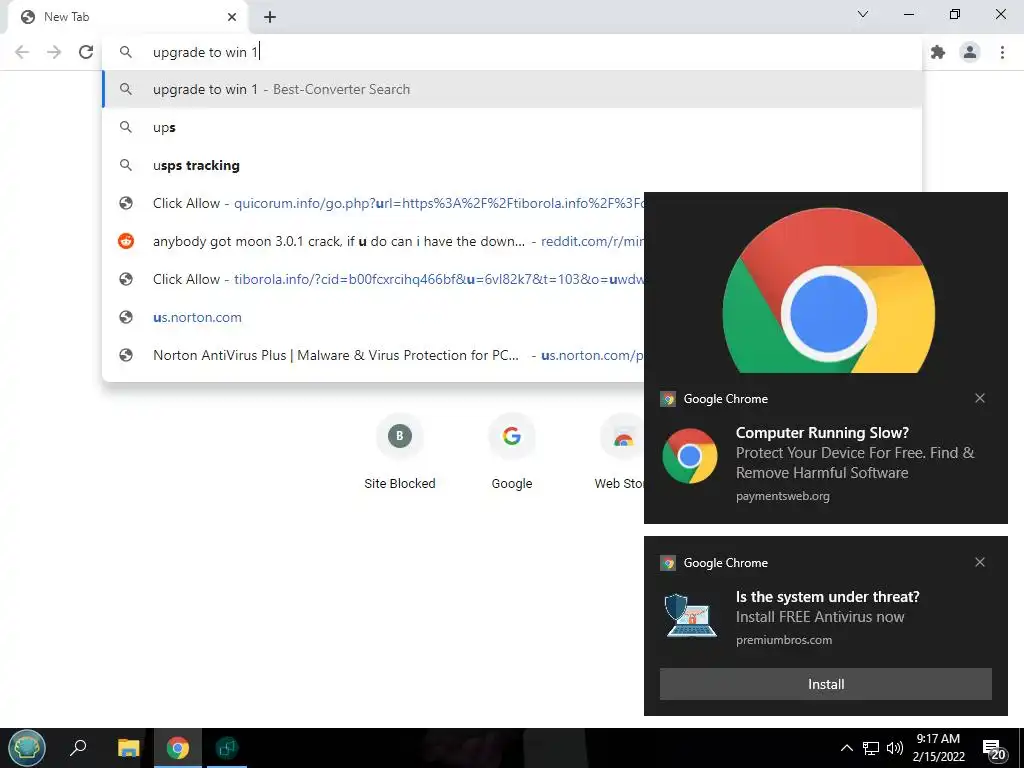Open the taskbar clock and date
Image resolution: width=1024 pixels, height=768 pixels.
click(938, 748)
